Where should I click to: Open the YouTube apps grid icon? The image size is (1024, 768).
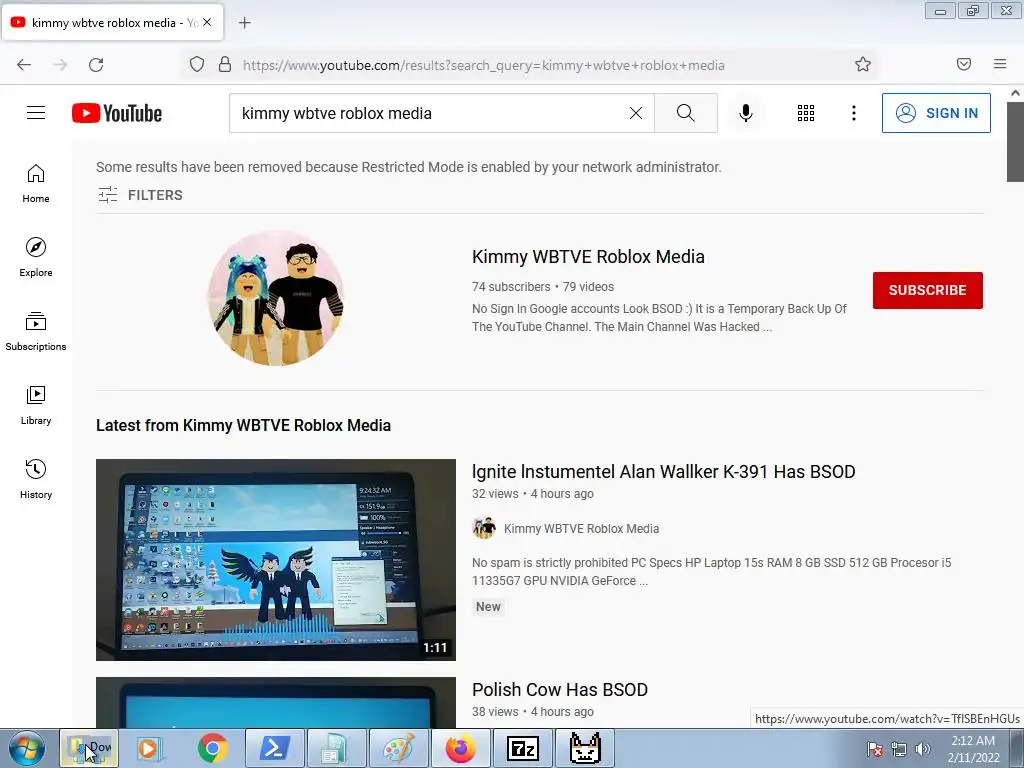coord(806,113)
